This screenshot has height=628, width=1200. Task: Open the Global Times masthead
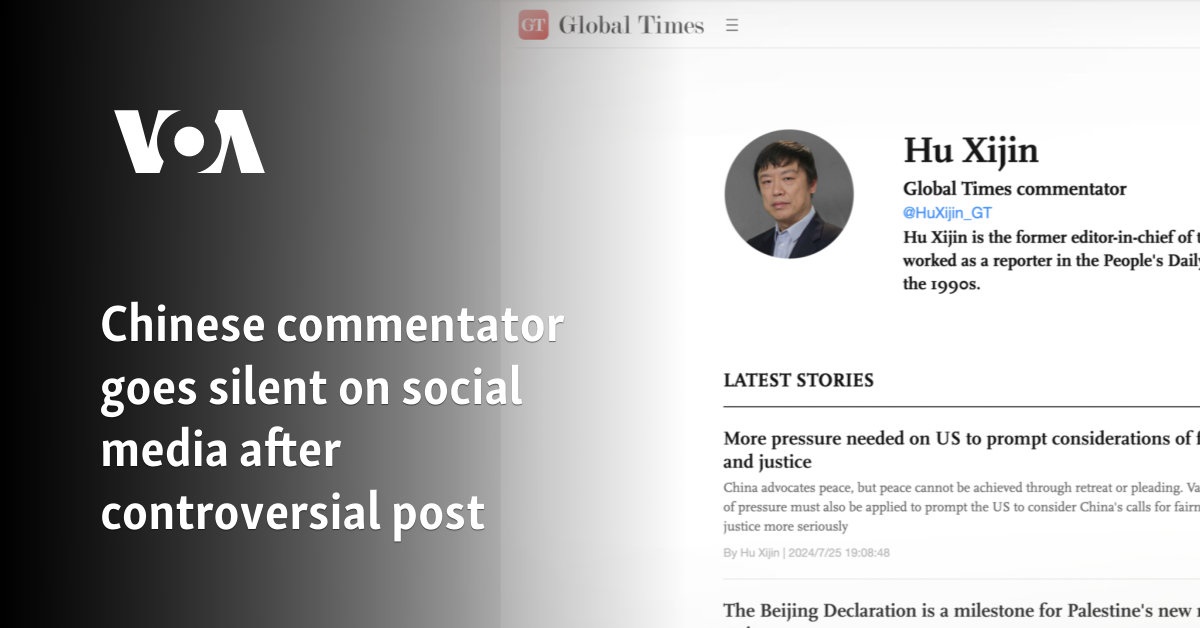[x=632, y=25]
